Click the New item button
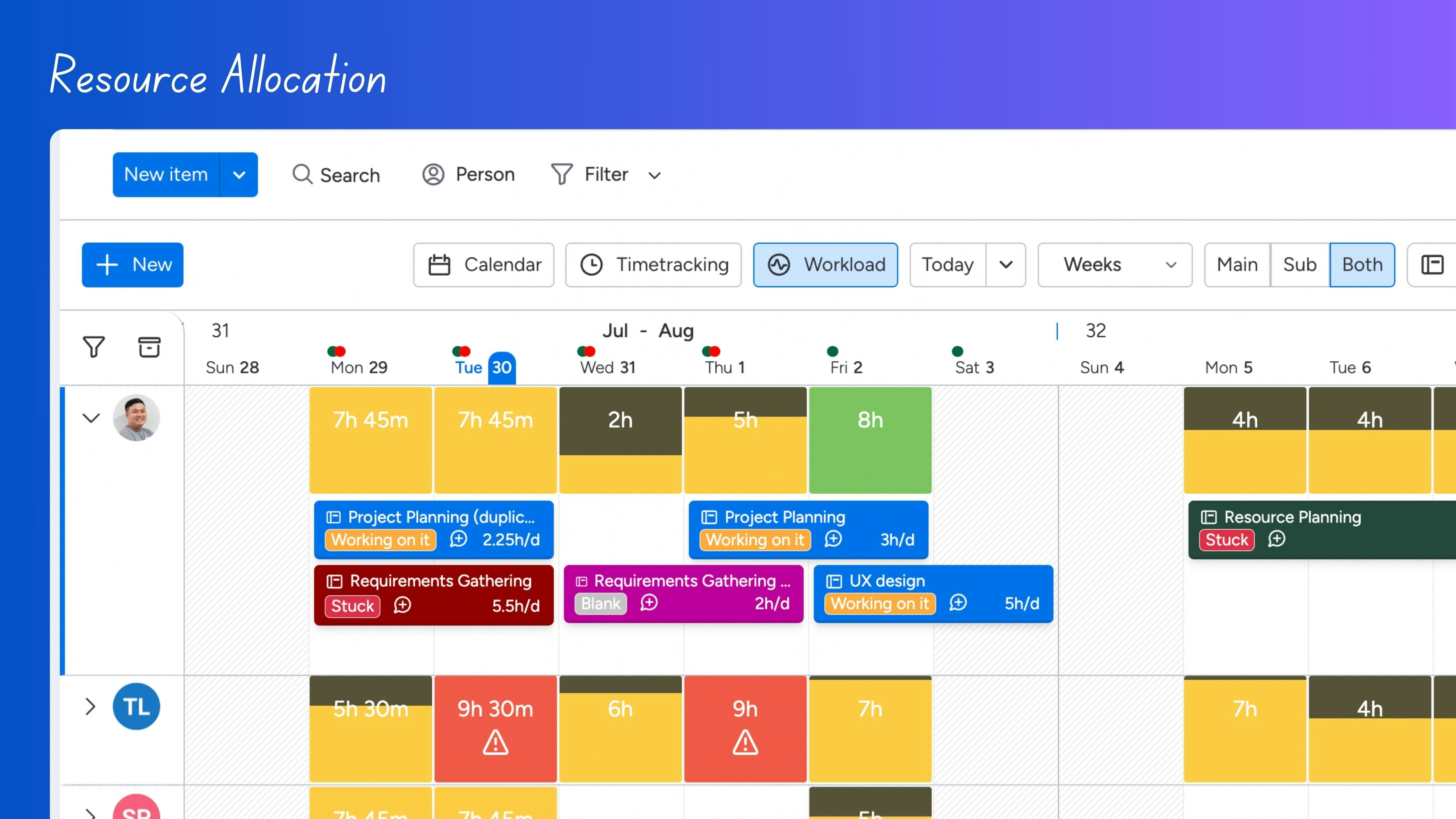The image size is (1456, 819). (x=166, y=175)
